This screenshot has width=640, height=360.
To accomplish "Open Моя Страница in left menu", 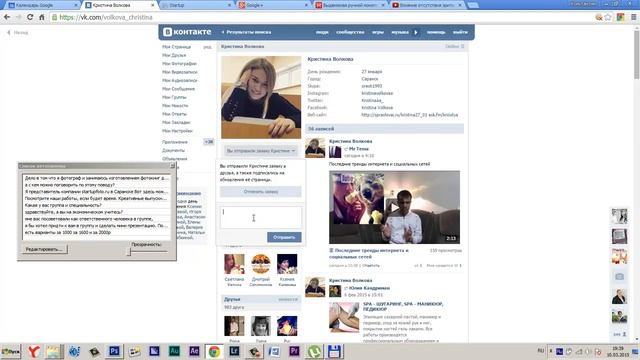I will tap(176, 47).
